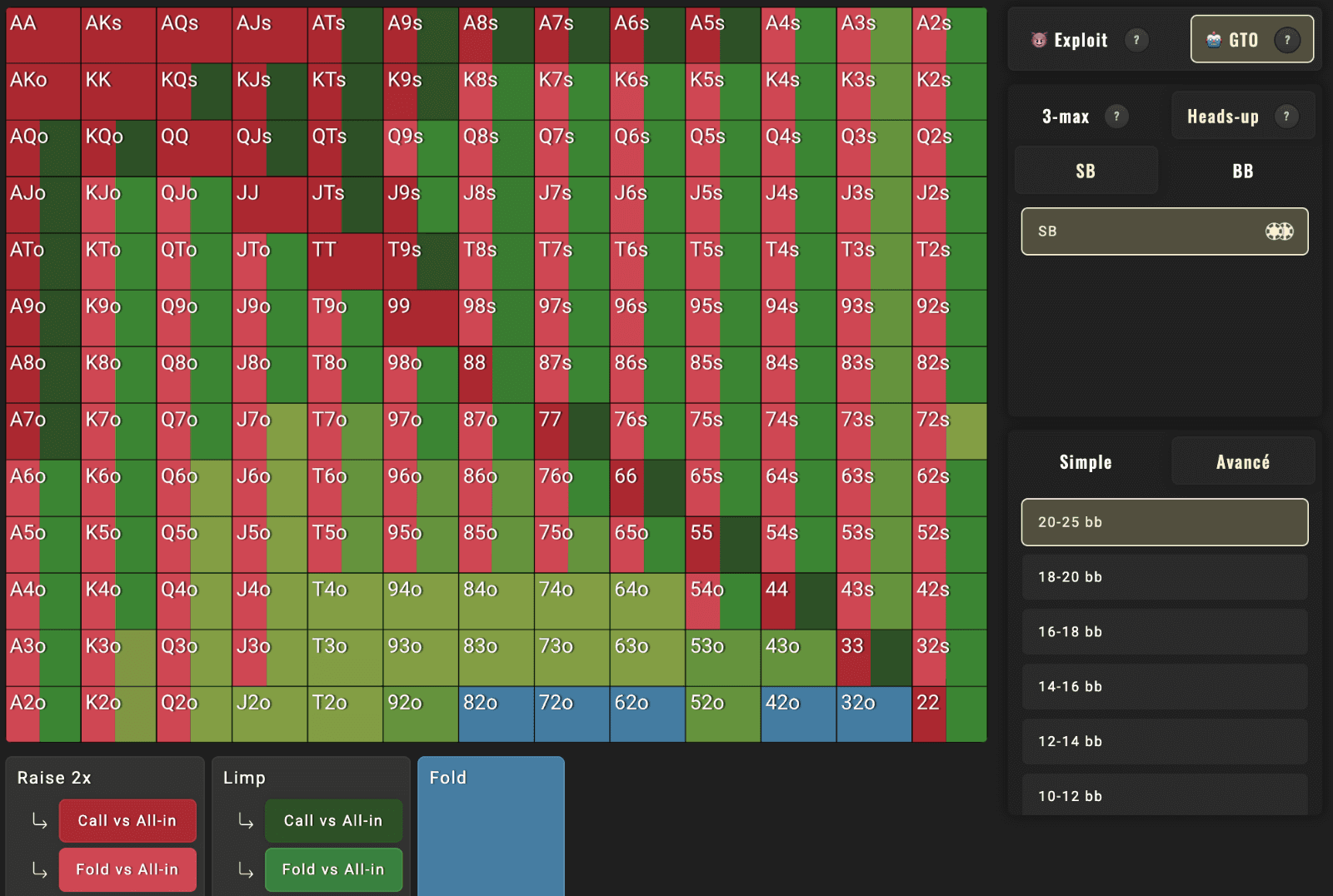Click the devil emoji Exploit icon

tap(1041, 39)
